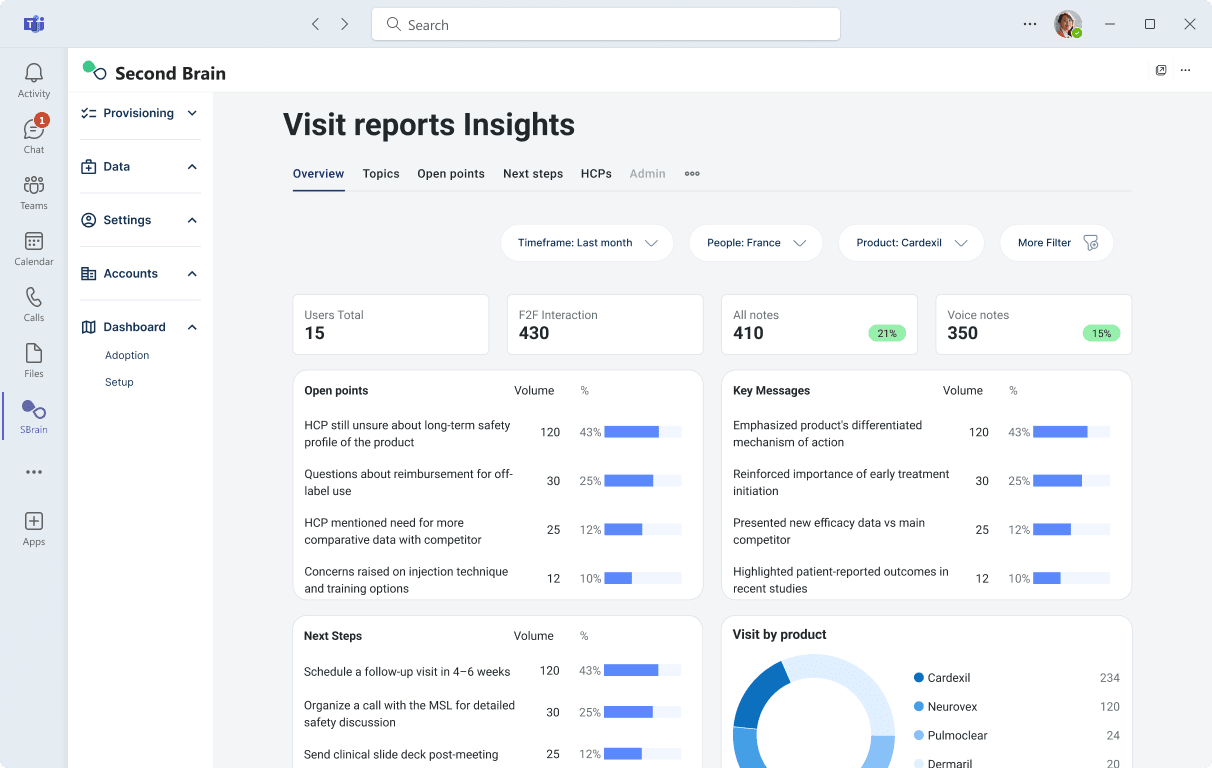Open the Product: Cardexil dropdown
This screenshot has width=1212, height=768.
pos(911,243)
